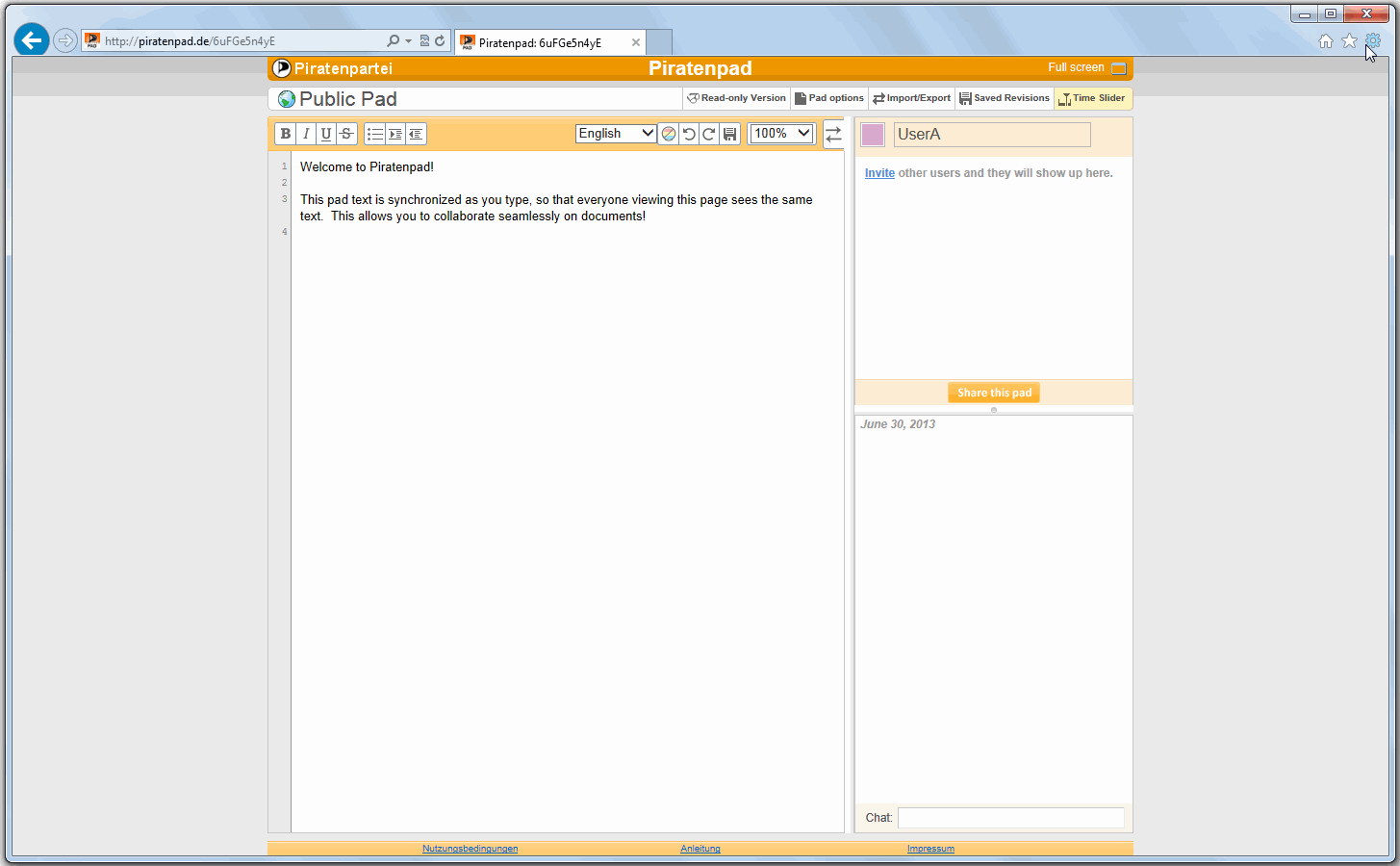1400x866 pixels.
Task: Open the browser tools gear
Action: click(x=1373, y=40)
